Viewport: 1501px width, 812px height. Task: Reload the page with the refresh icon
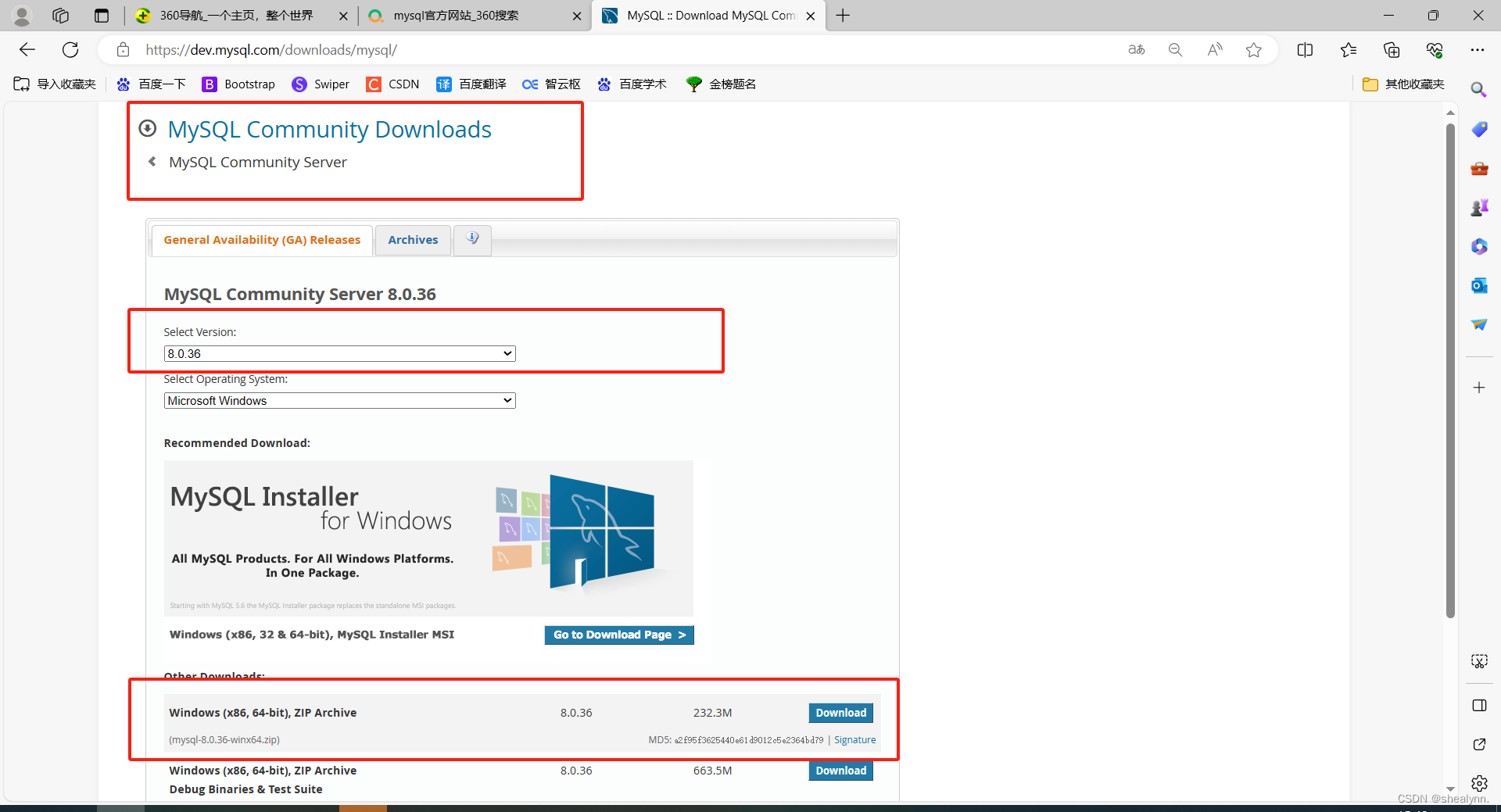(x=70, y=50)
